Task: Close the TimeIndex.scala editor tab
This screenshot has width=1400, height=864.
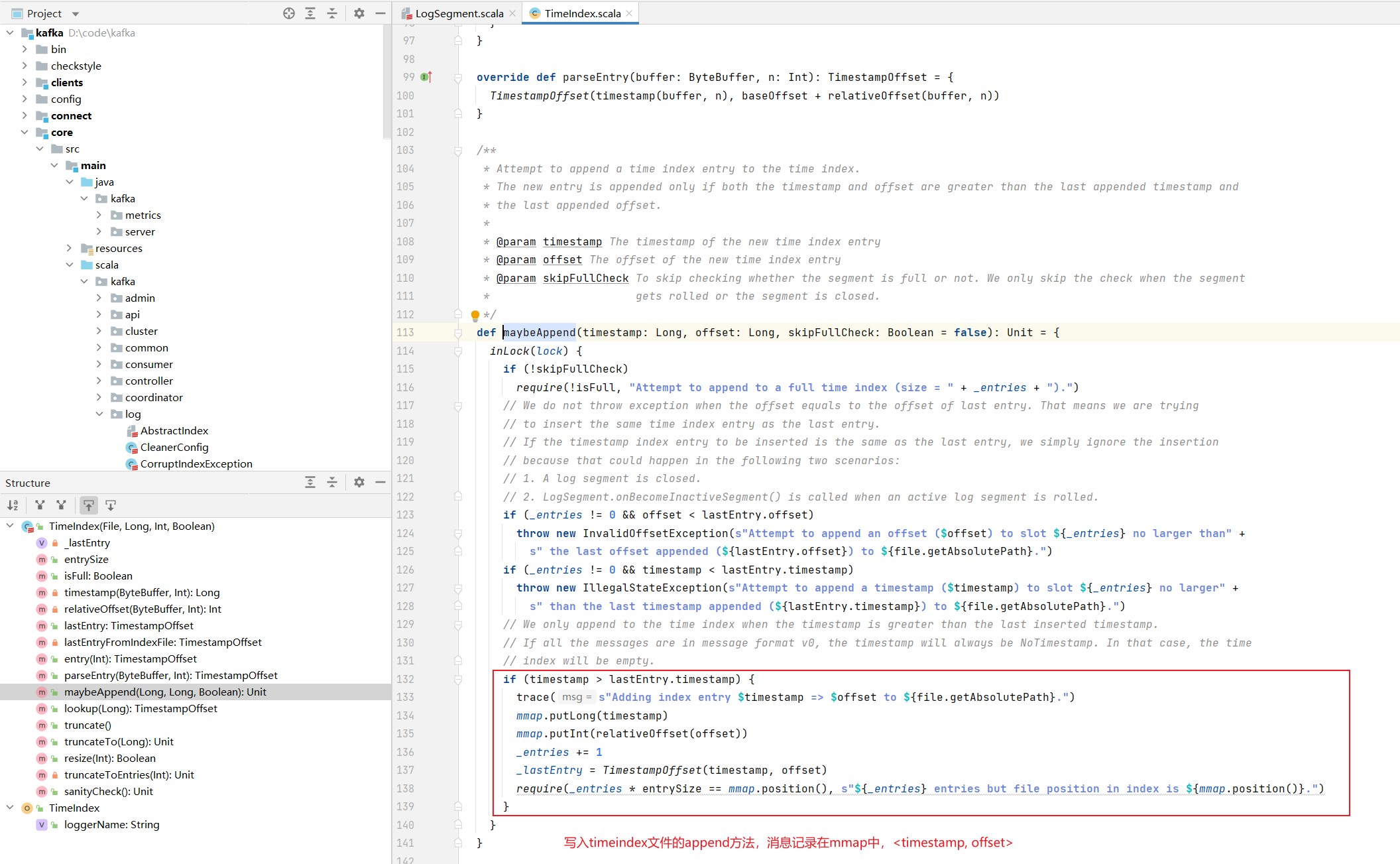Action: coord(629,13)
